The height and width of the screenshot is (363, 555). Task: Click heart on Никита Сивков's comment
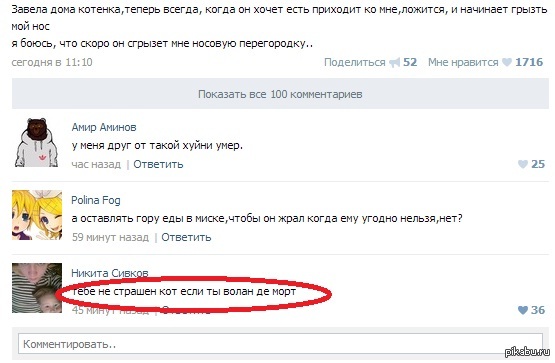[522, 310]
